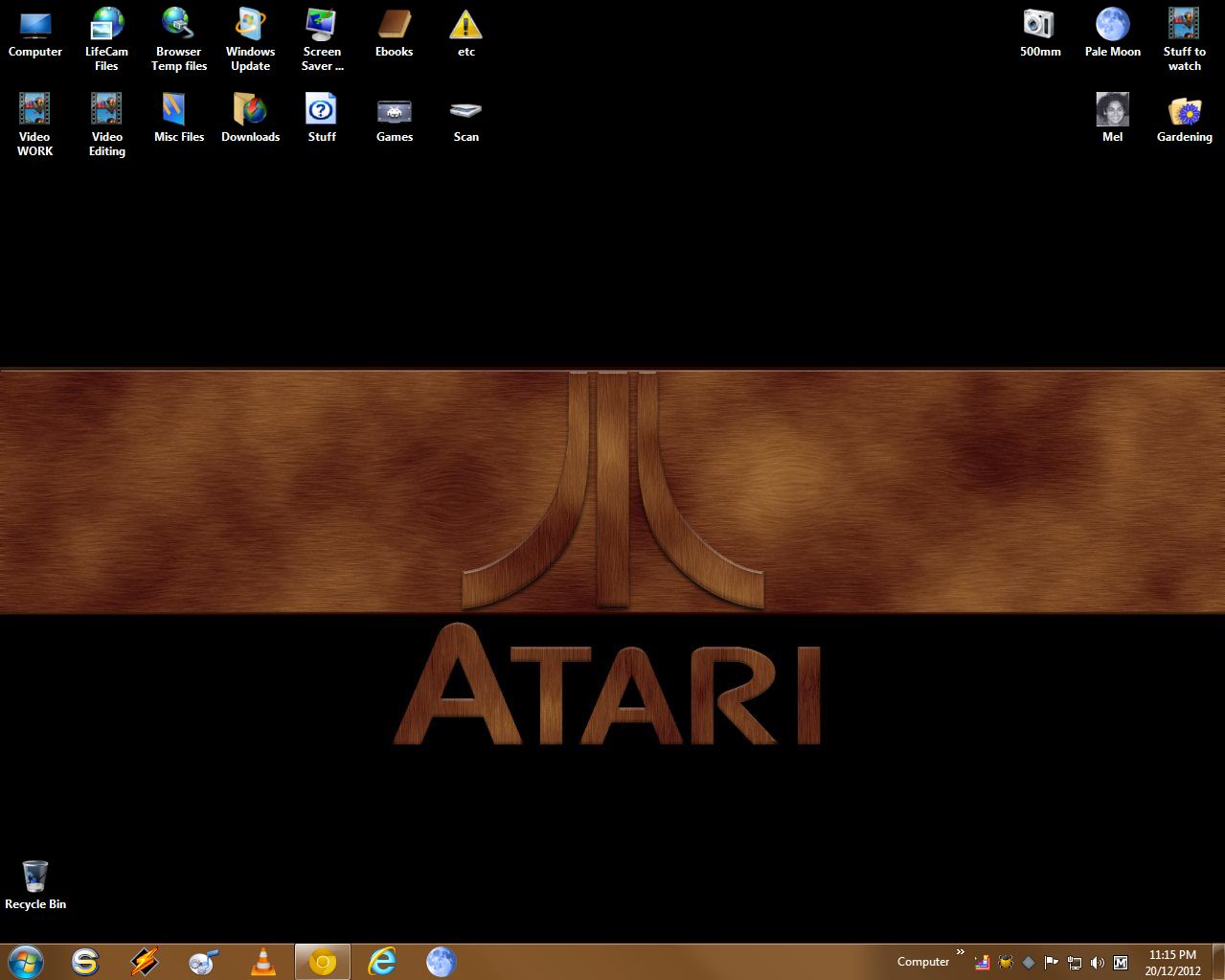The image size is (1225, 980).
Task: Select the Screen Saver desktop shortcut
Action: coord(322,39)
